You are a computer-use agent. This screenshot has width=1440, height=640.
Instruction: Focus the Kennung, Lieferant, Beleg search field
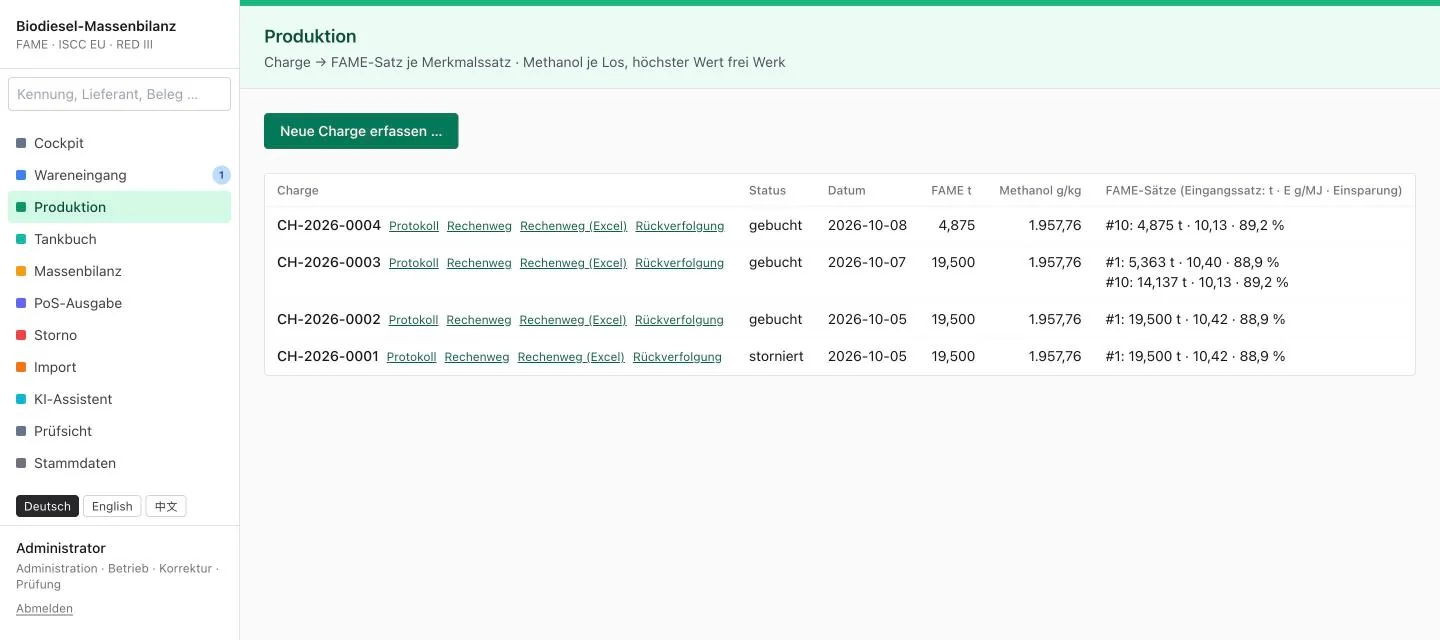[119, 94]
